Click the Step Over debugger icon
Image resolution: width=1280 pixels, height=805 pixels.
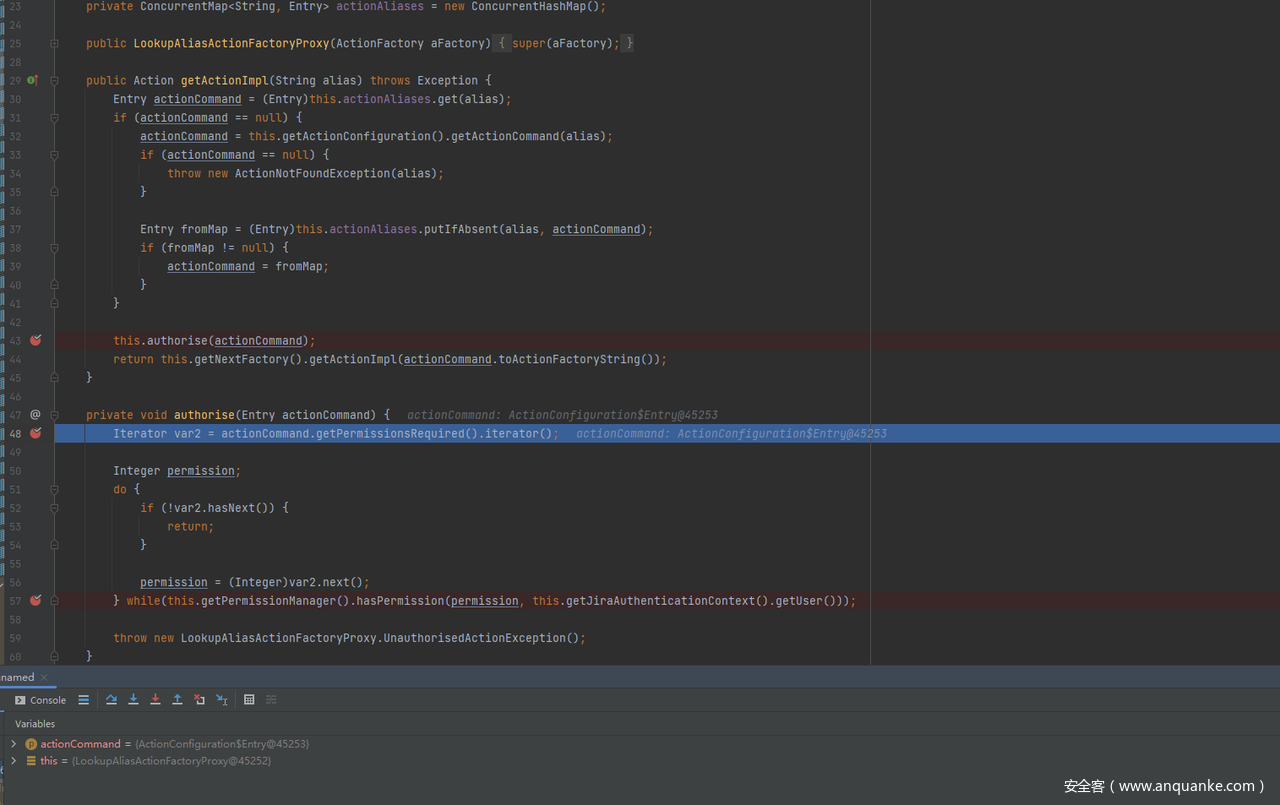point(111,700)
